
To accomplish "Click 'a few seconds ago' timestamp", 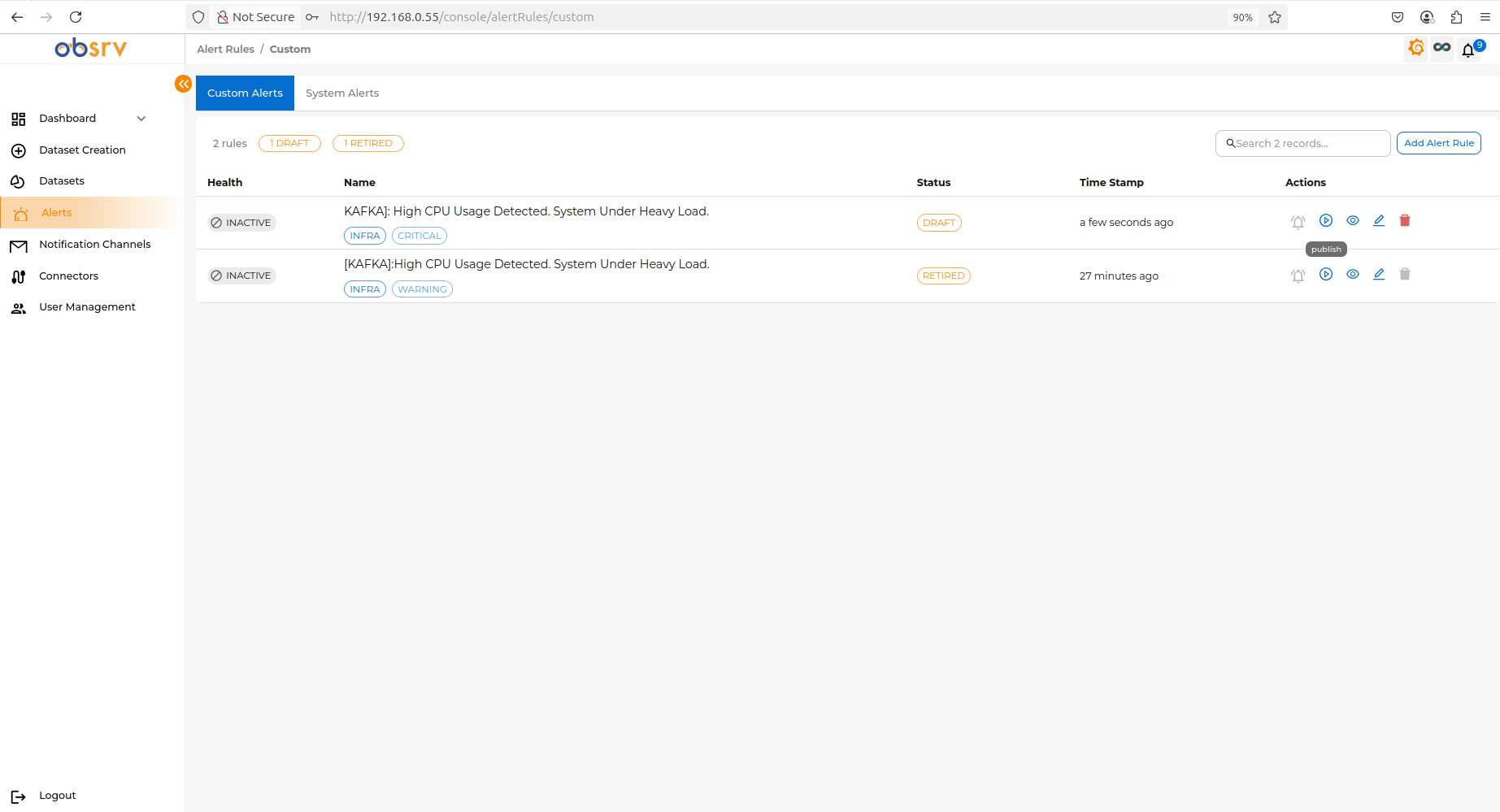I will pos(1126,222).
